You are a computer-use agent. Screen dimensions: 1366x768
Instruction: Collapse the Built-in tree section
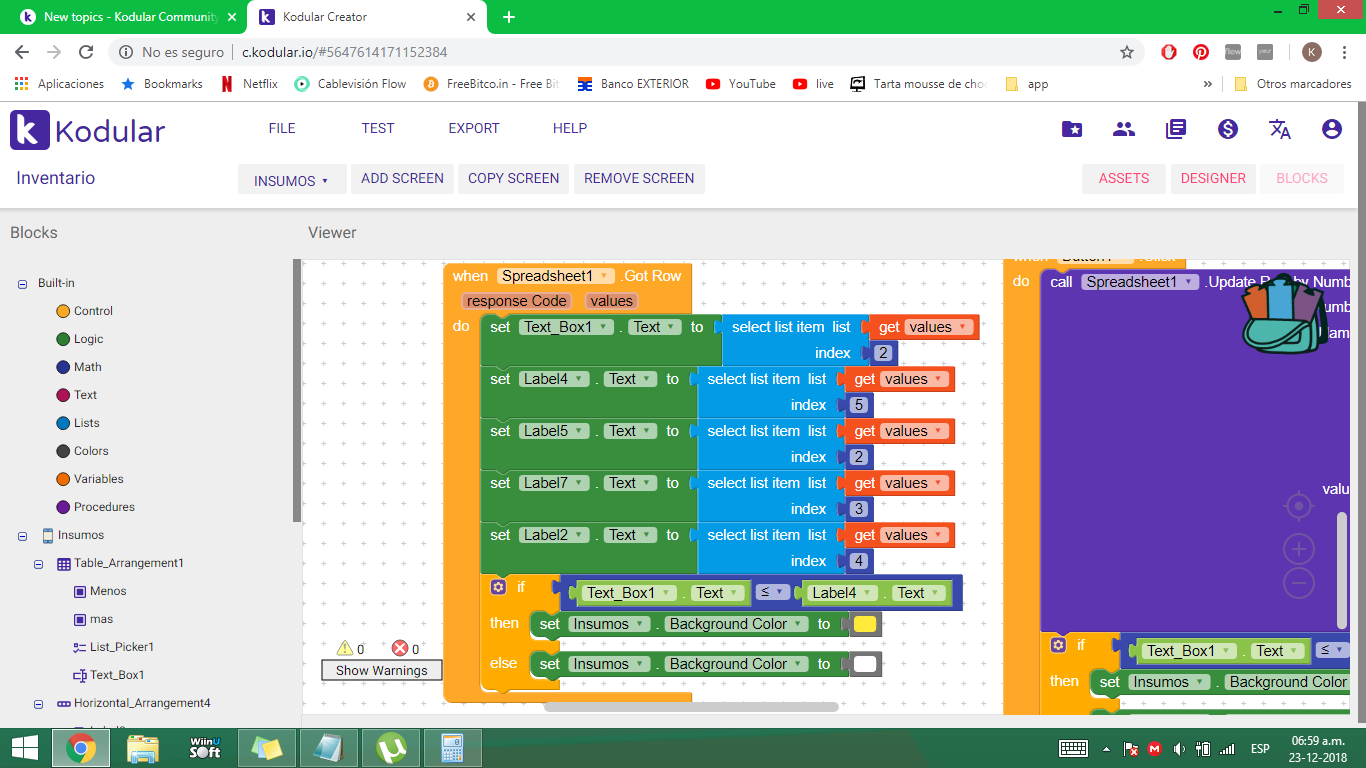coord(22,284)
